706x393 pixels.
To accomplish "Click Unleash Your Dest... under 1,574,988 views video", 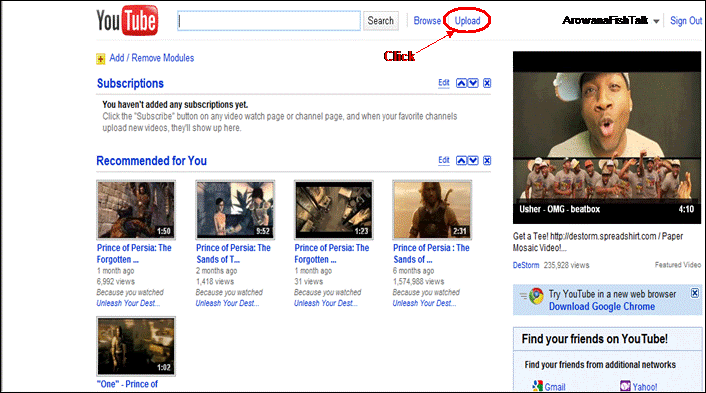I will coord(424,303).
